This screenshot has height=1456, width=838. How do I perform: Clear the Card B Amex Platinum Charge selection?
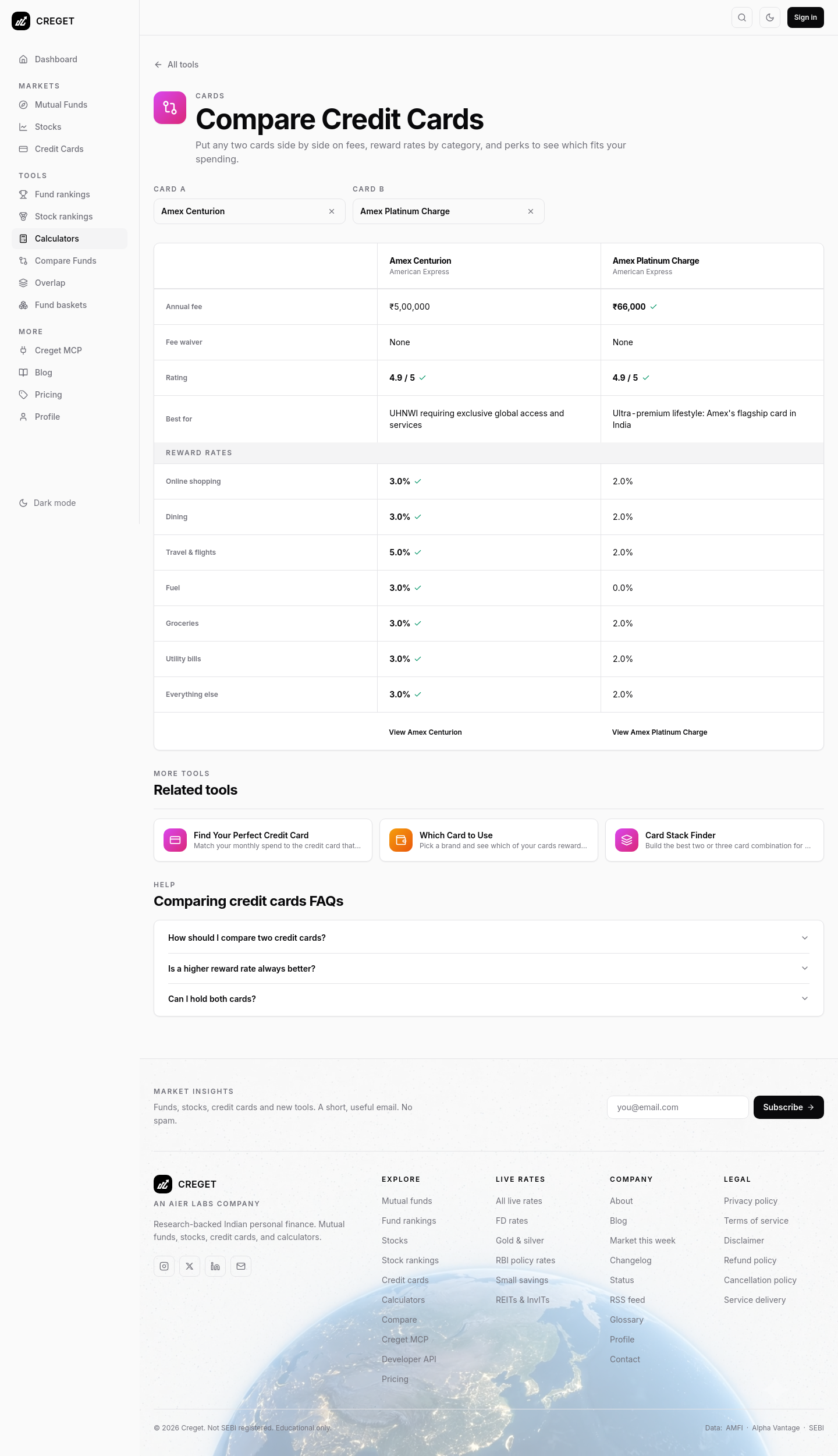point(531,211)
